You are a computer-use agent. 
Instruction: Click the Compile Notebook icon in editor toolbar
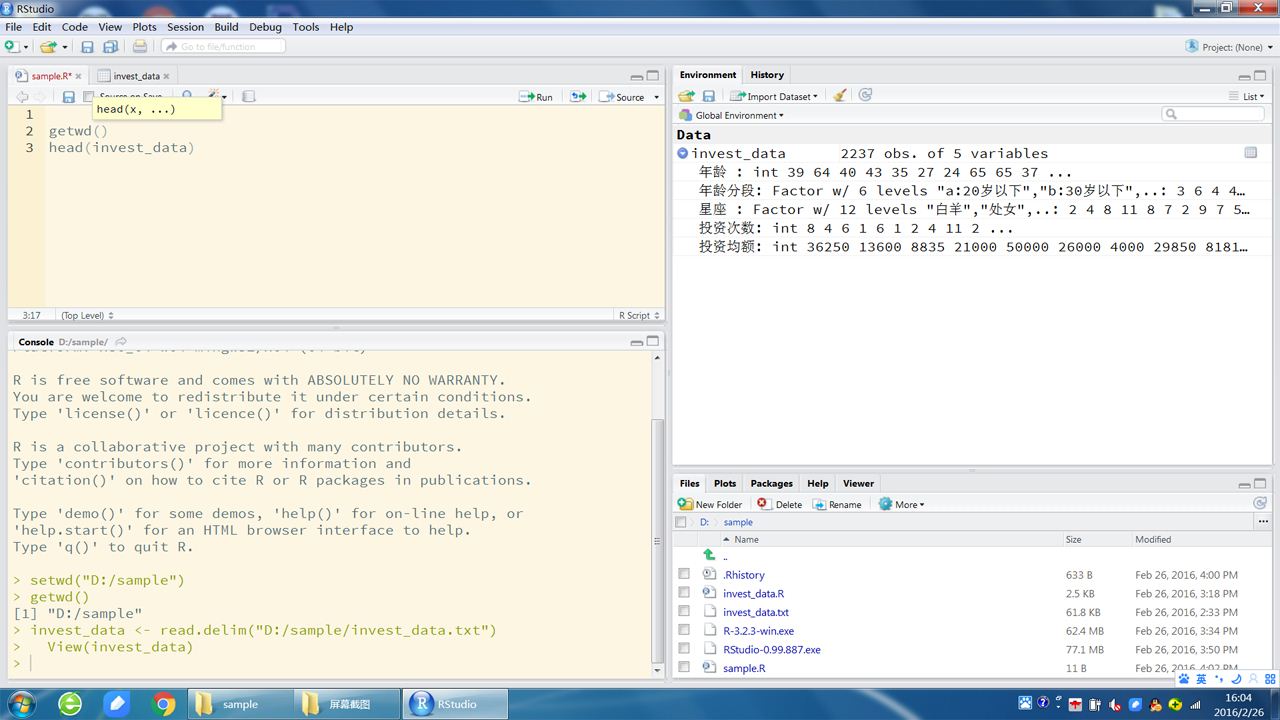click(249, 97)
